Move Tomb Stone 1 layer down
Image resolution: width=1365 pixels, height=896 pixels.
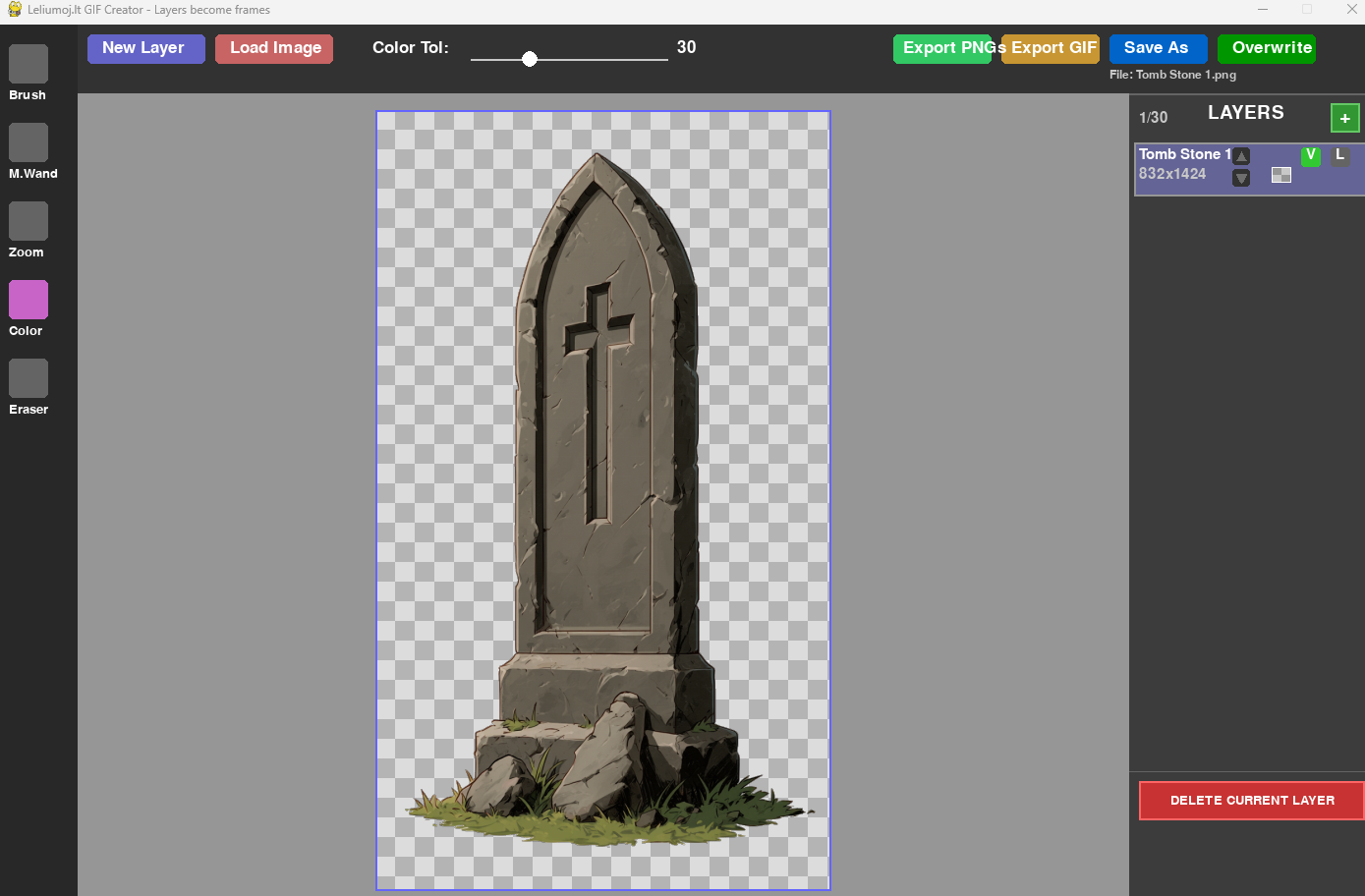click(1241, 178)
